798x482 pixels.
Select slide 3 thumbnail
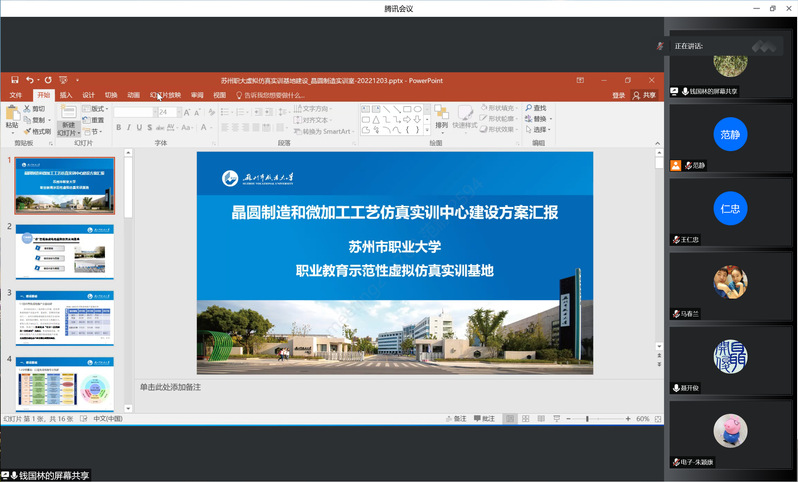point(65,318)
